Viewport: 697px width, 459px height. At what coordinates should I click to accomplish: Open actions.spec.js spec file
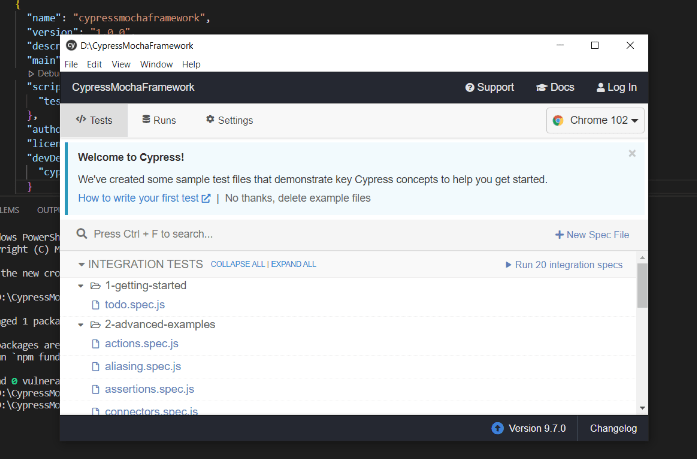coord(141,344)
